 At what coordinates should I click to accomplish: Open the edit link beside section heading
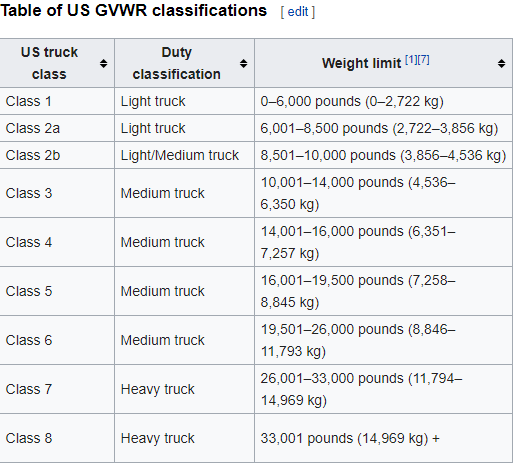coord(298,12)
